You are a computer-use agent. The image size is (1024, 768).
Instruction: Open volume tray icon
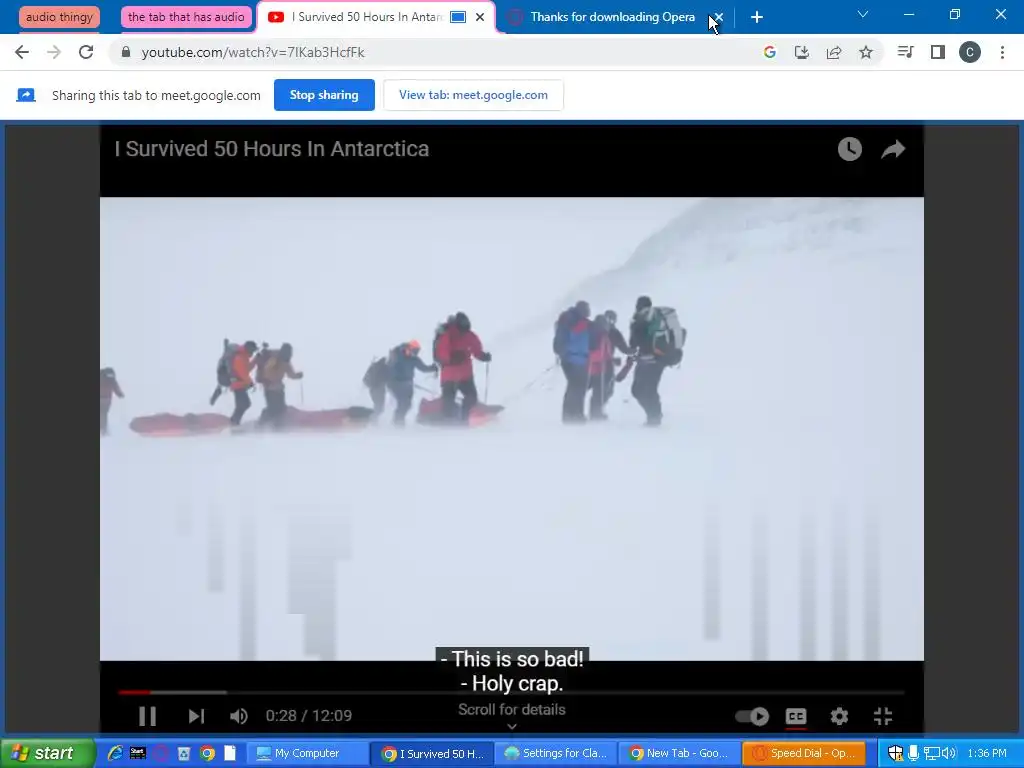point(949,754)
